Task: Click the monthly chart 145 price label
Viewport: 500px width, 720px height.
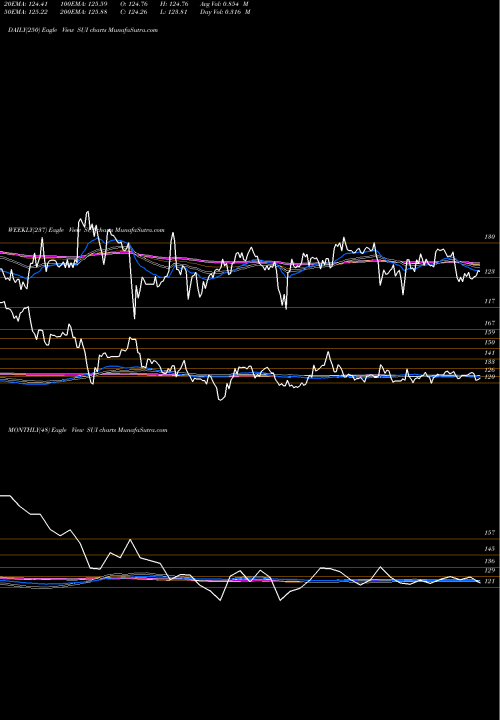Action: click(490, 549)
